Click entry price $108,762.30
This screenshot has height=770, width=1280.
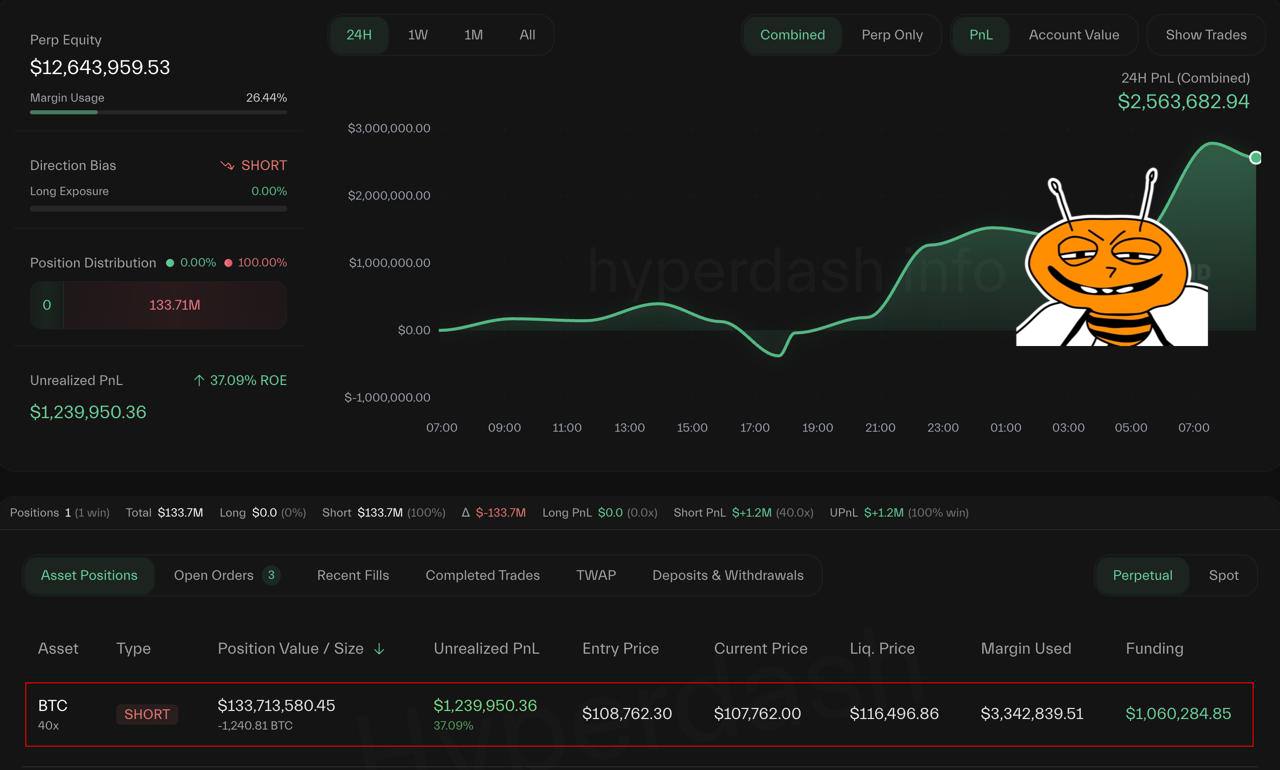pyautogui.click(x=627, y=714)
